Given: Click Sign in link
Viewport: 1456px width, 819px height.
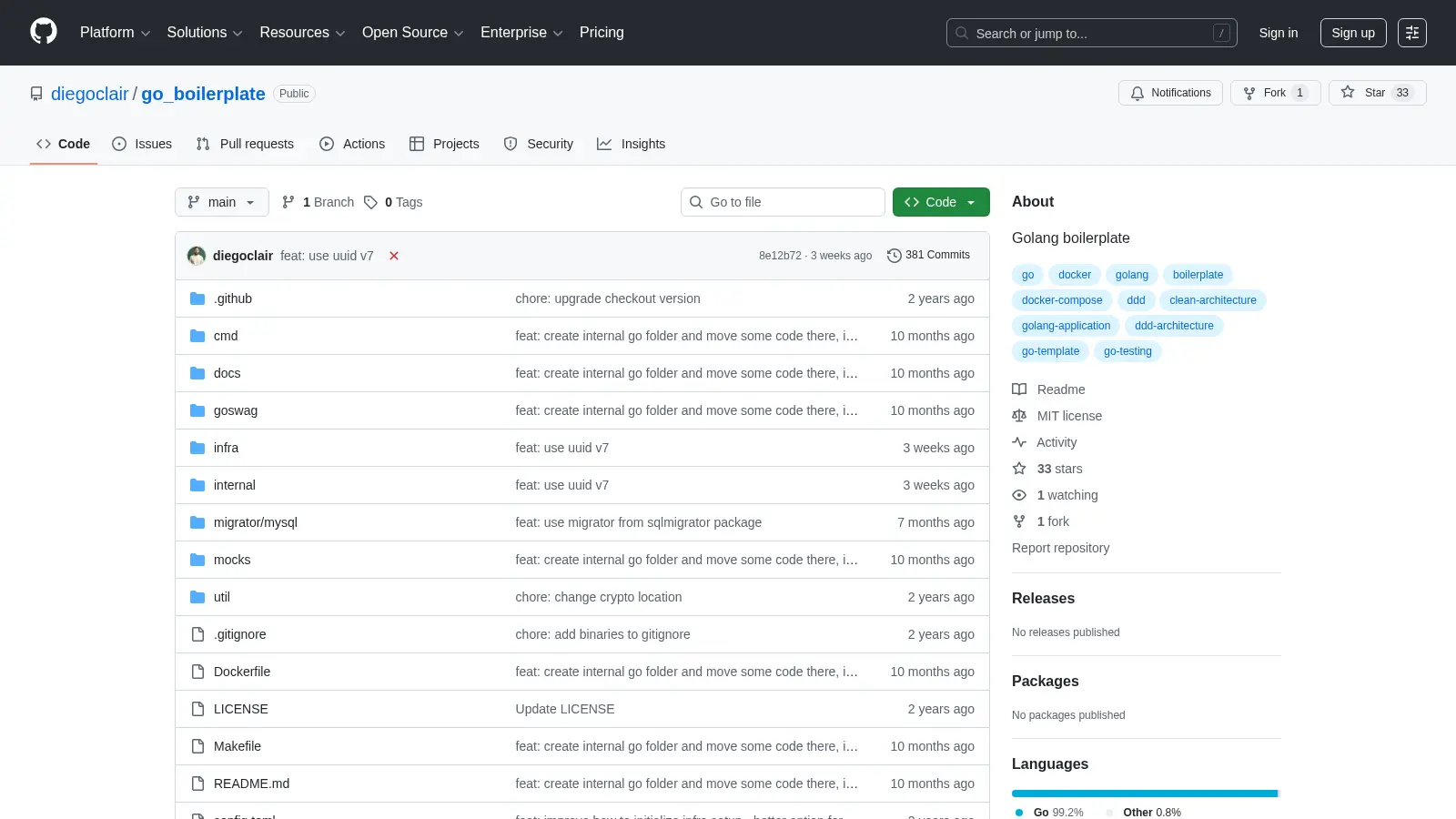Looking at the screenshot, I should tap(1279, 33).
